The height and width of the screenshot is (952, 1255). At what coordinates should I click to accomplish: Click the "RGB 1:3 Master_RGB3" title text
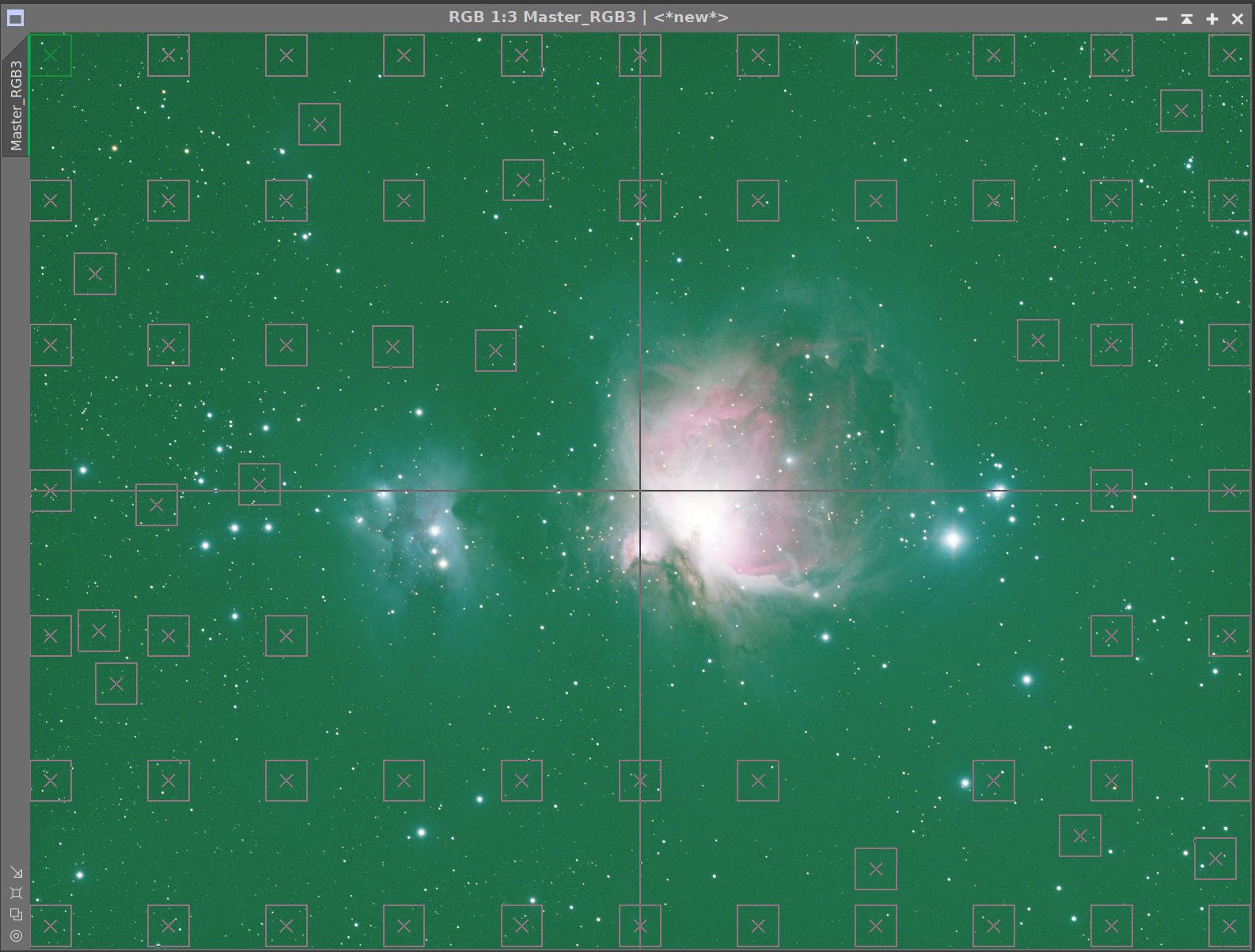point(542,17)
